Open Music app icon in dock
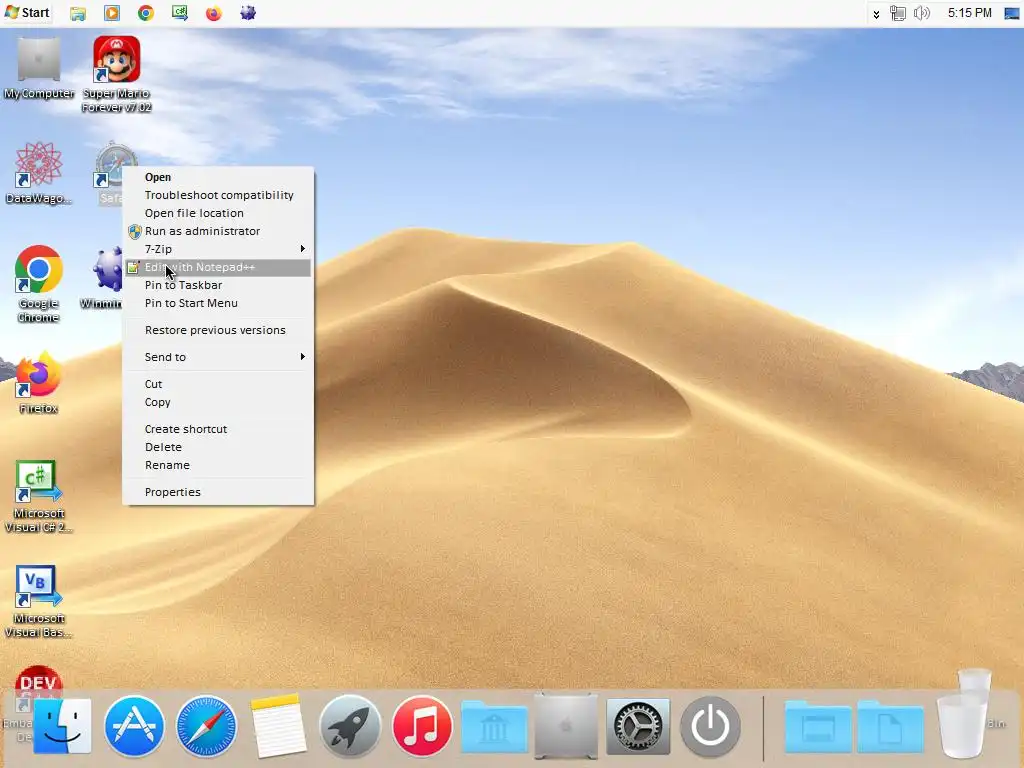 coord(422,726)
